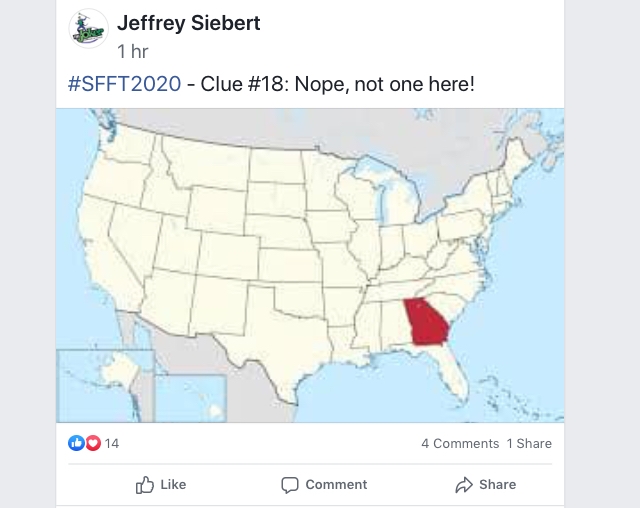Viewport: 640px width, 508px height.
Task: View the 1 Share link
Action: click(x=529, y=444)
